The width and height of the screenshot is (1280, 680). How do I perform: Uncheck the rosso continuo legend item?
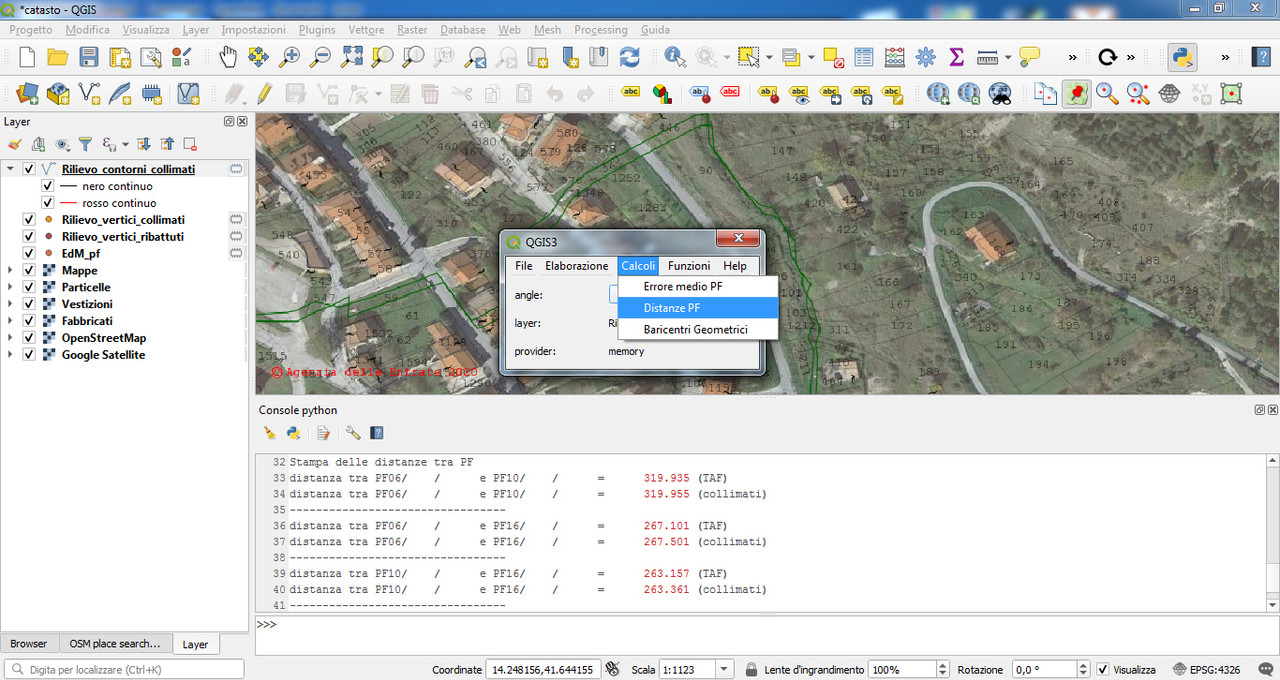tap(47, 203)
